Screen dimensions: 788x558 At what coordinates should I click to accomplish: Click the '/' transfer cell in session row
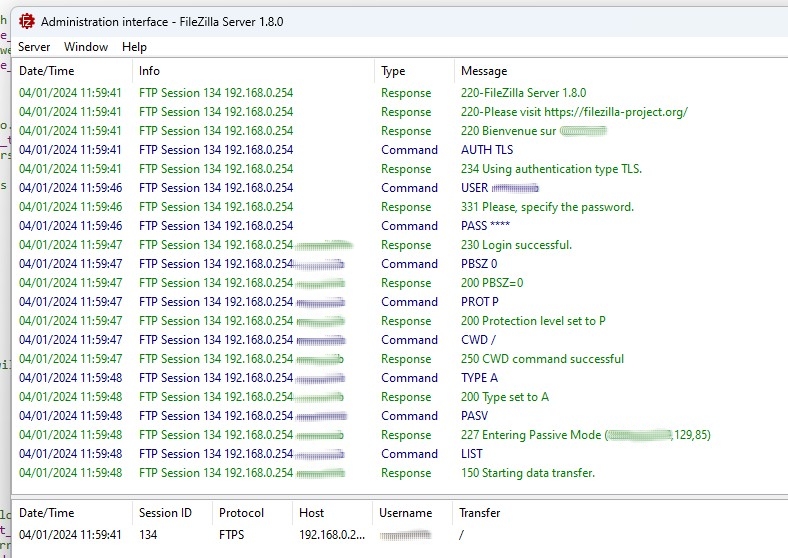pos(461,535)
